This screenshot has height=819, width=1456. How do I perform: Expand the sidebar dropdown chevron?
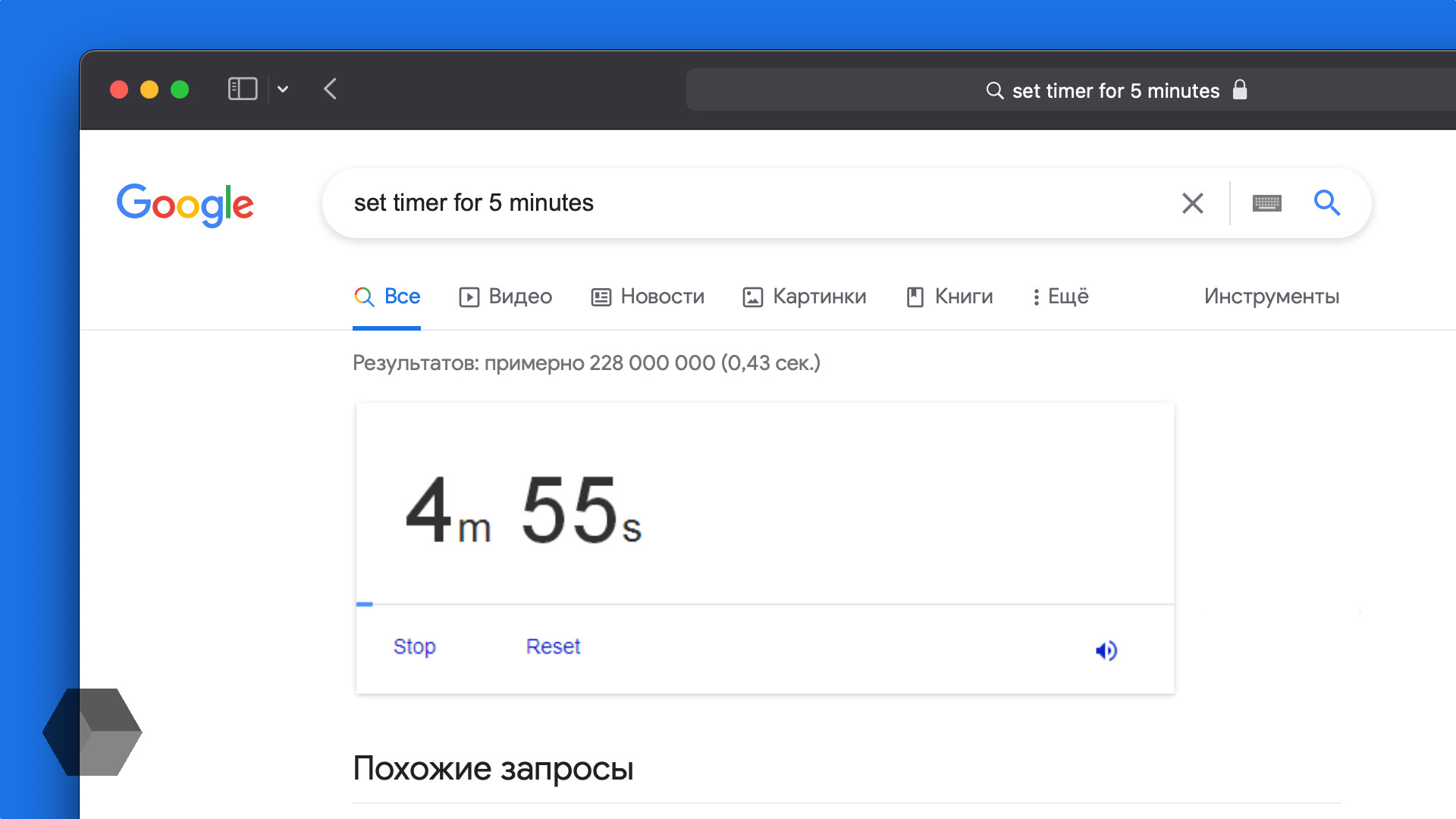point(283,89)
